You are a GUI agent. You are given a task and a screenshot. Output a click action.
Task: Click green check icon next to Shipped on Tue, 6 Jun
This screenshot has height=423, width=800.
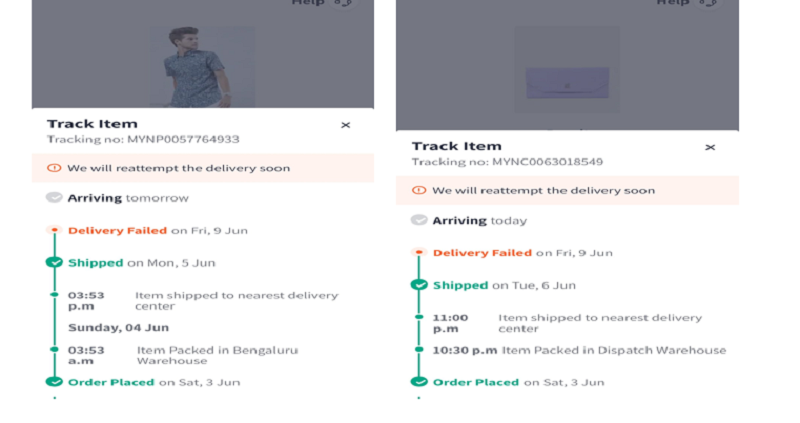tap(419, 285)
